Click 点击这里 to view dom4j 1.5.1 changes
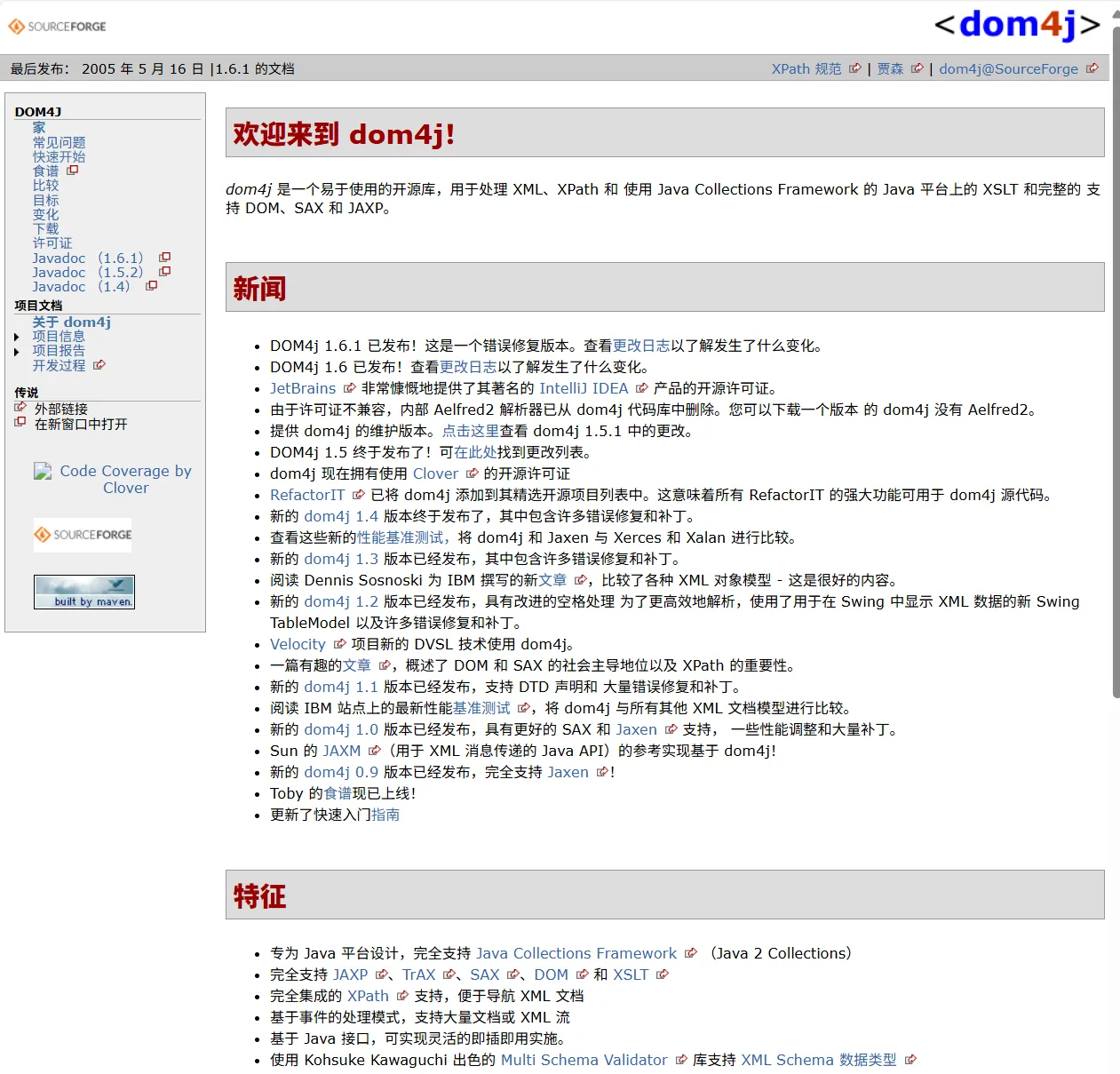The height and width of the screenshot is (1074, 1120). point(471,431)
